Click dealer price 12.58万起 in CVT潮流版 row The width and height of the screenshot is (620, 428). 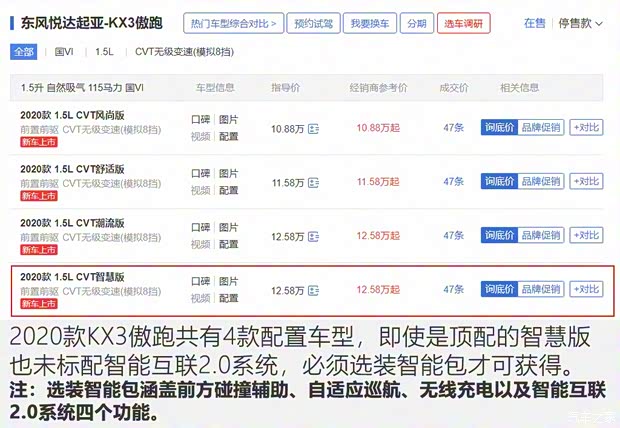378,236
